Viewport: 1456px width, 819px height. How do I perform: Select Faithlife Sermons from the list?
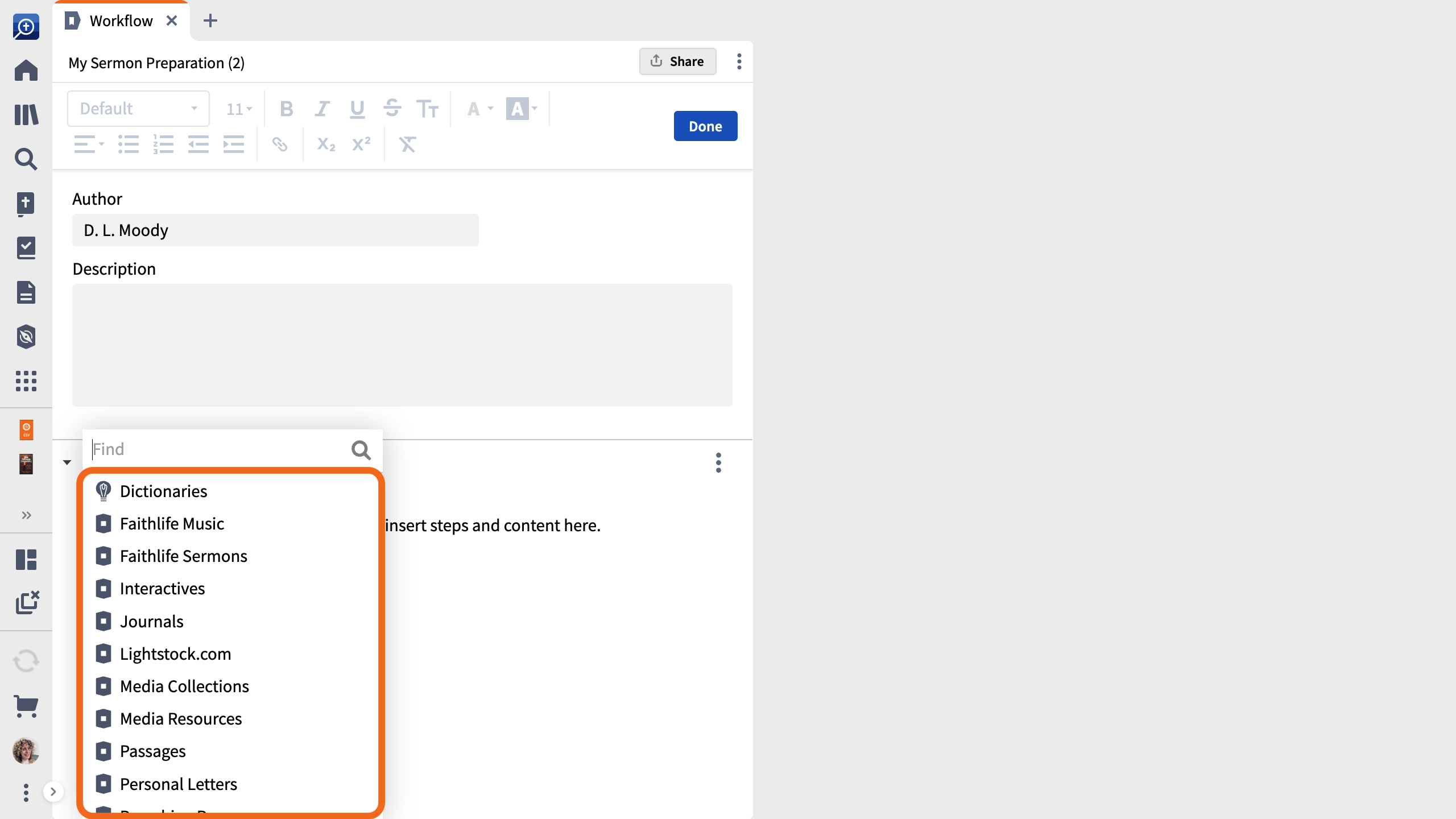point(230,556)
